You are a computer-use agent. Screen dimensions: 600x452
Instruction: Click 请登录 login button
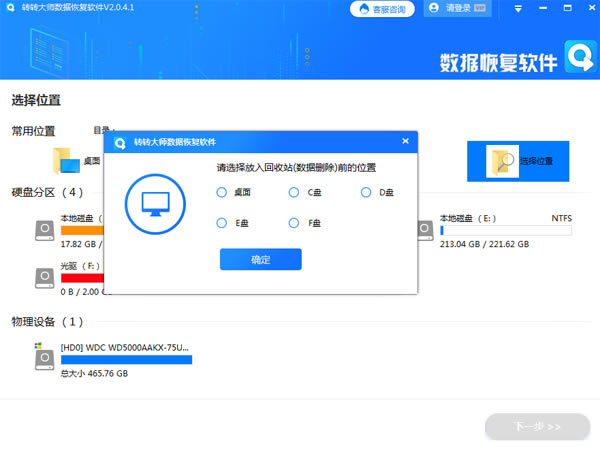pyautogui.click(x=458, y=8)
